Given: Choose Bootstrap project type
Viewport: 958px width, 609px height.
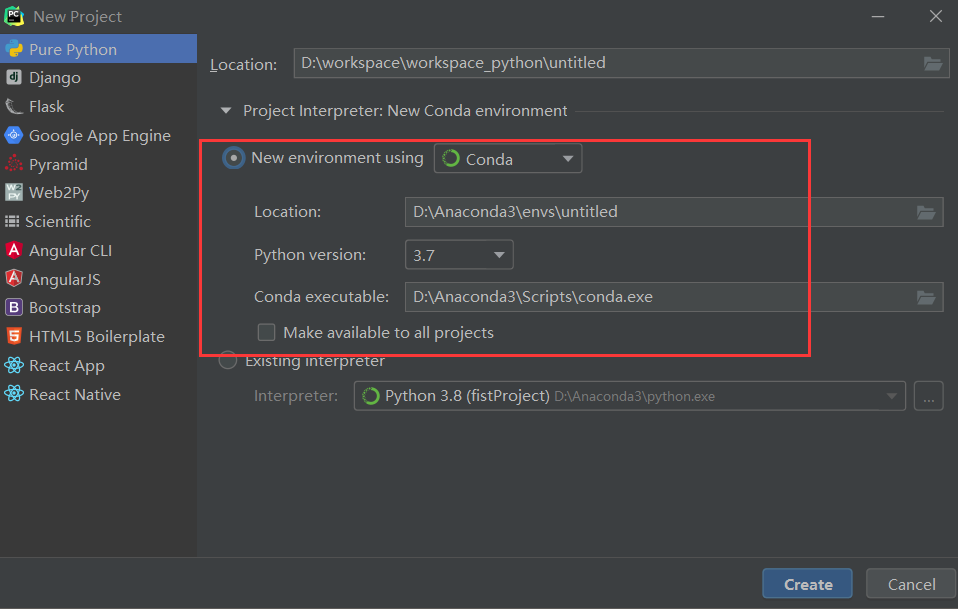Looking at the screenshot, I should (x=98, y=307).
